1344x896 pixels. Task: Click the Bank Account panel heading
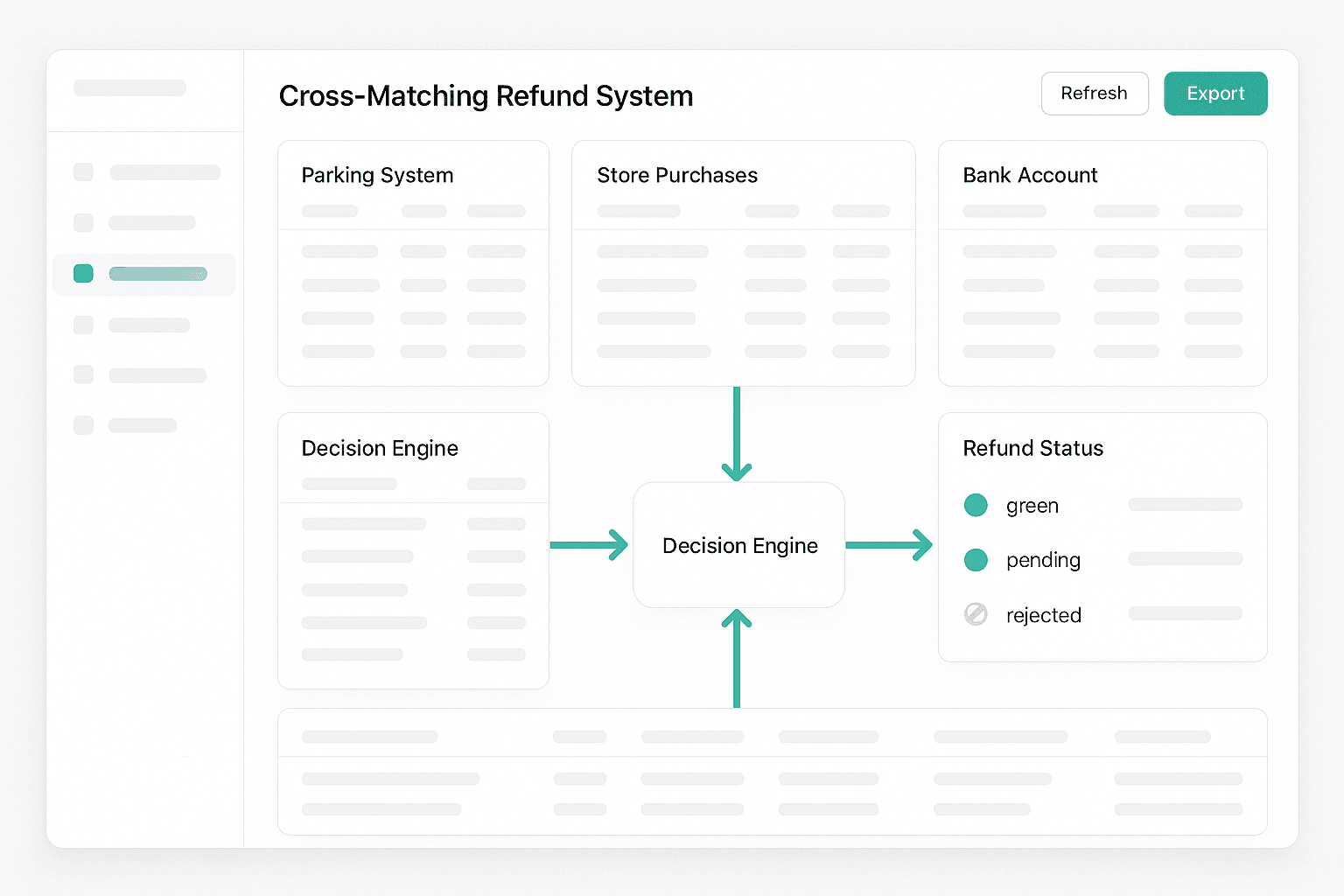coord(1029,175)
